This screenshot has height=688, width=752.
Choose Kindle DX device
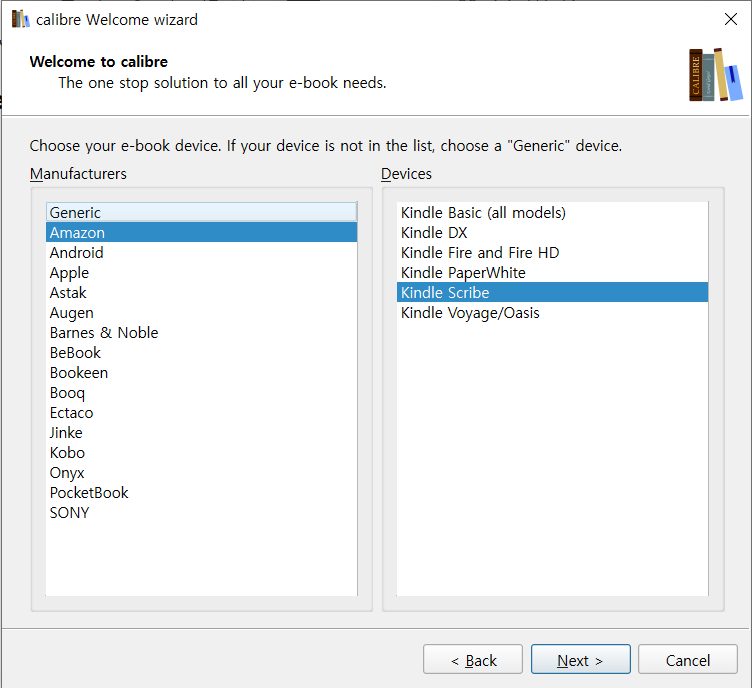point(552,232)
